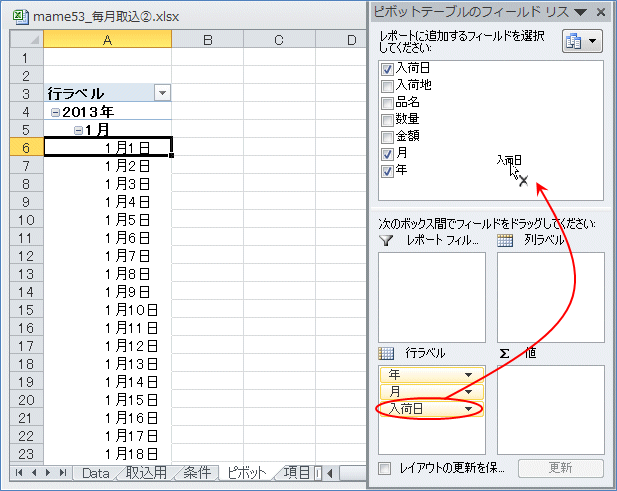Check the 入荷地 field checkbox
Viewport: 617px width, 491px height.
click(387, 86)
